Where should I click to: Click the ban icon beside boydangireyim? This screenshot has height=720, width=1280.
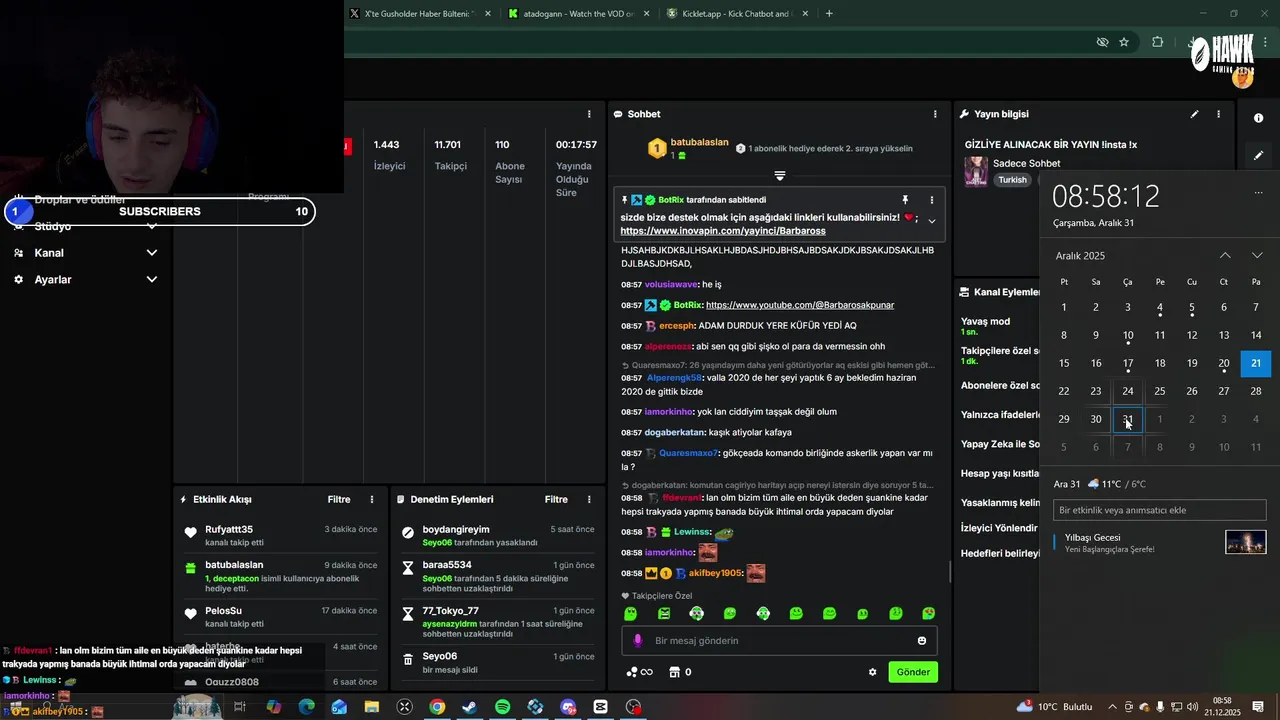[x=408, y=533]
